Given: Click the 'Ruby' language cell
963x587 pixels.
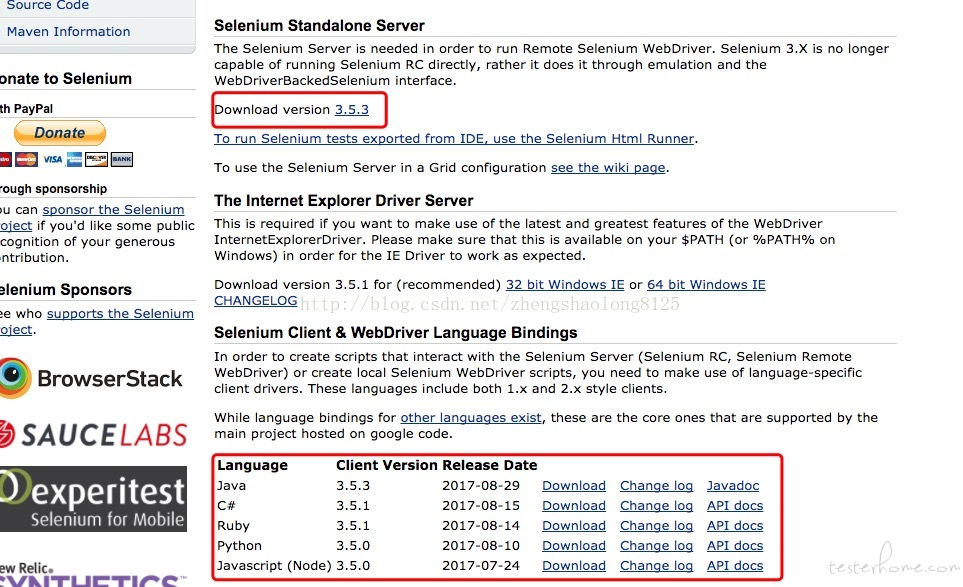Looking at the screenshot, I should 233,526.
